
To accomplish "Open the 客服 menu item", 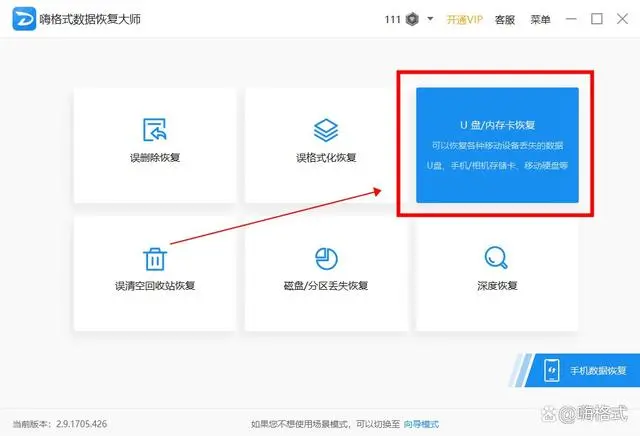I will click(x=504, y=20).
